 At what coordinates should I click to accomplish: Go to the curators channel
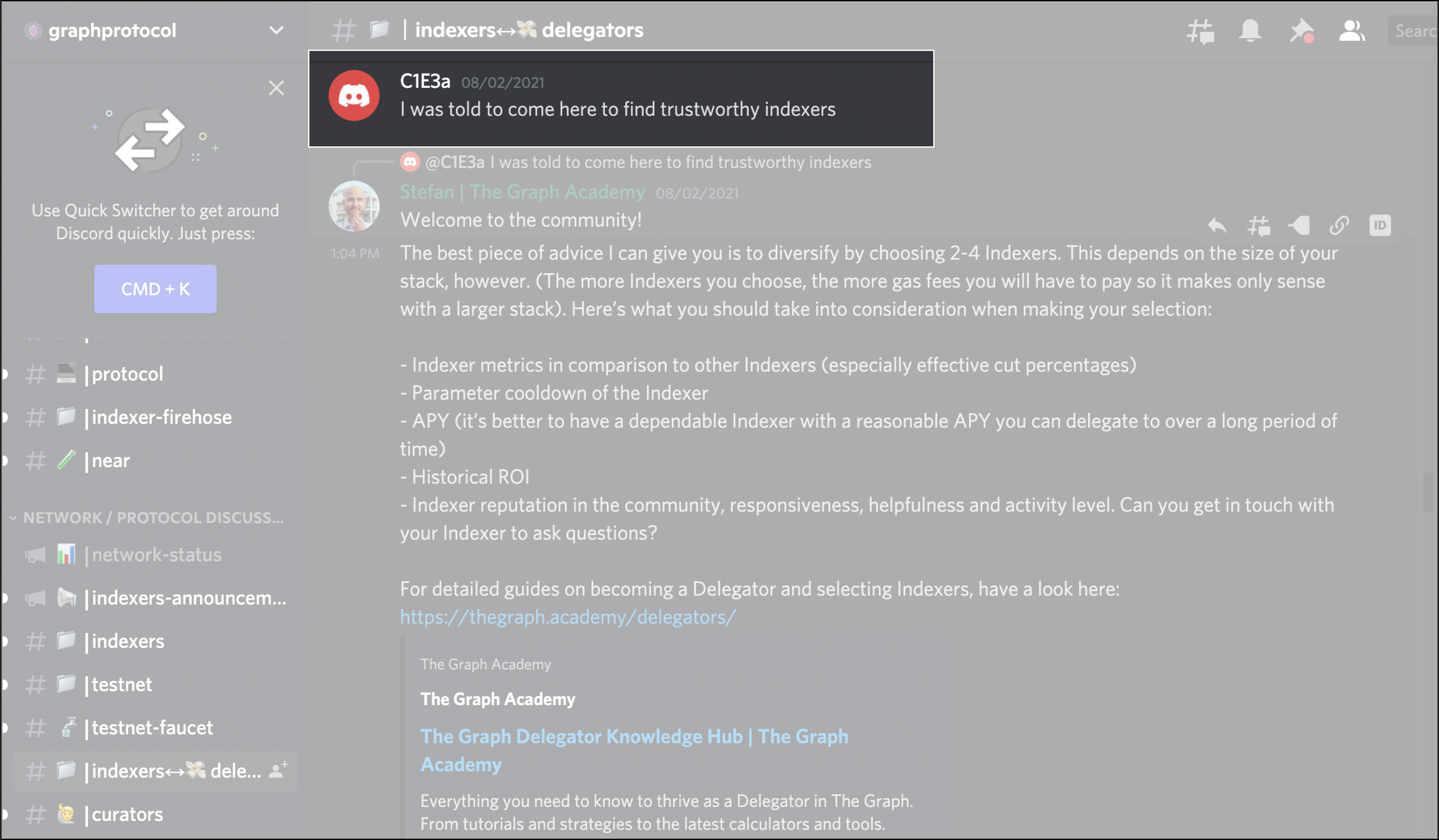127,814
